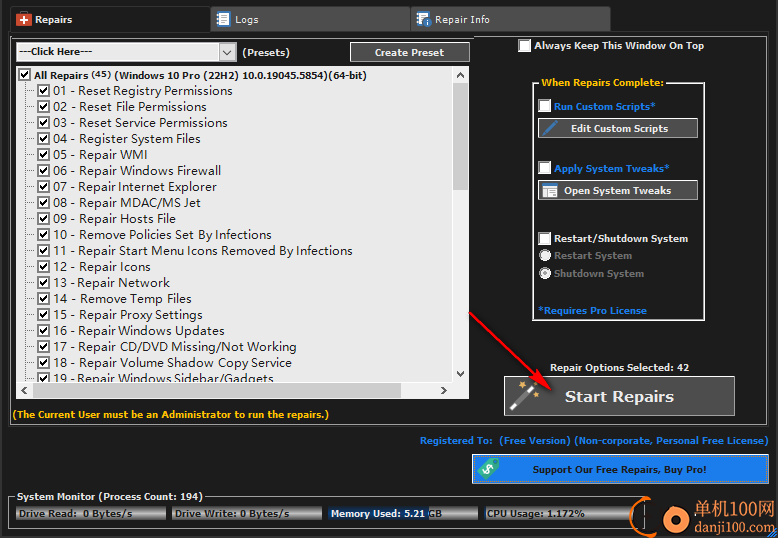Open the Repair Info tab

[x=511, y=19]
